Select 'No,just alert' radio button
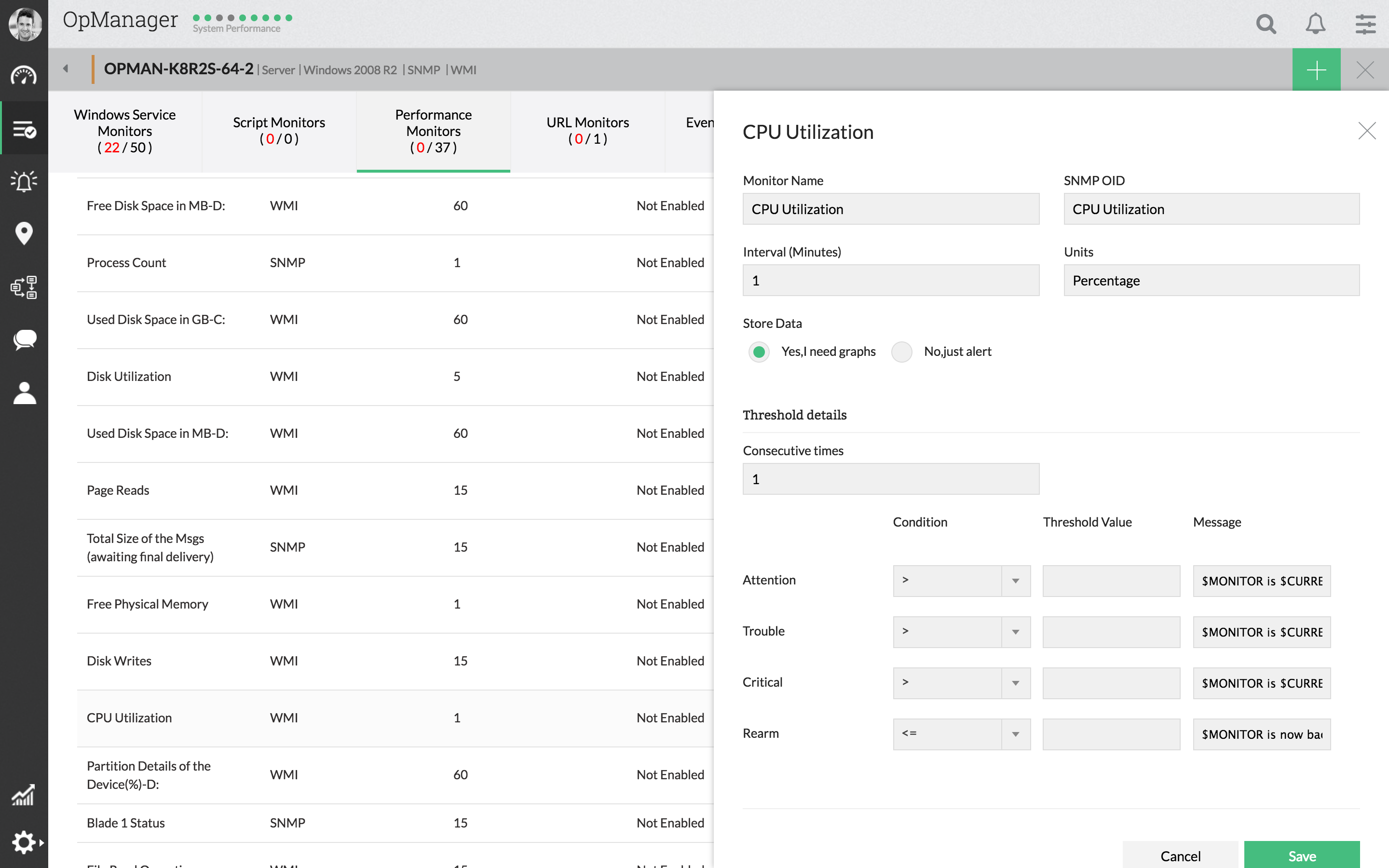 pyautogui.click(x=901, y=352)
